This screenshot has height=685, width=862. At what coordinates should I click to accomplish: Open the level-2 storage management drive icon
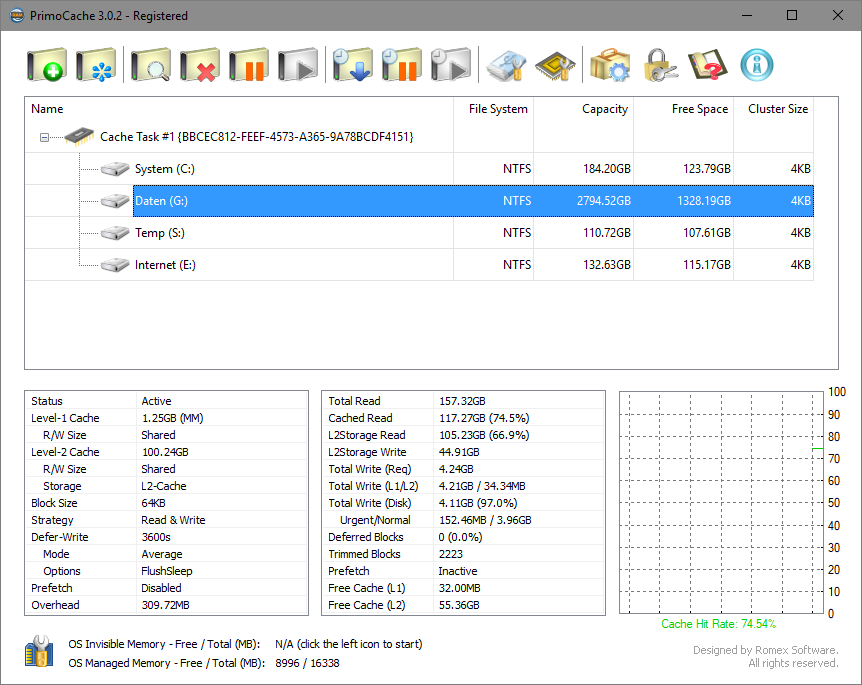tap(506, 66)
